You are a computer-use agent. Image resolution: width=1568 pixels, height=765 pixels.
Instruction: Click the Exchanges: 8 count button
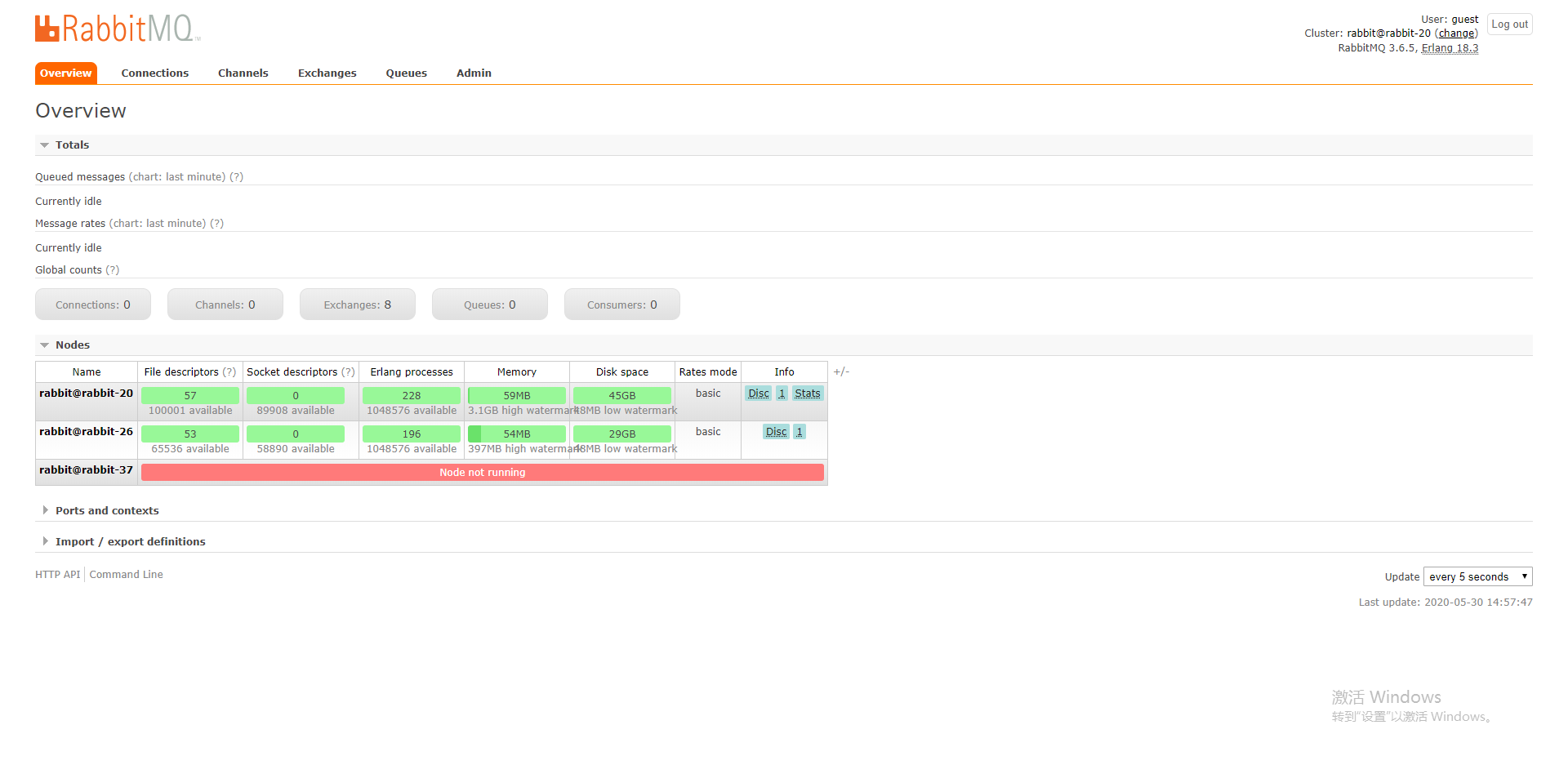pyautogui.click(x=358, y=305)
